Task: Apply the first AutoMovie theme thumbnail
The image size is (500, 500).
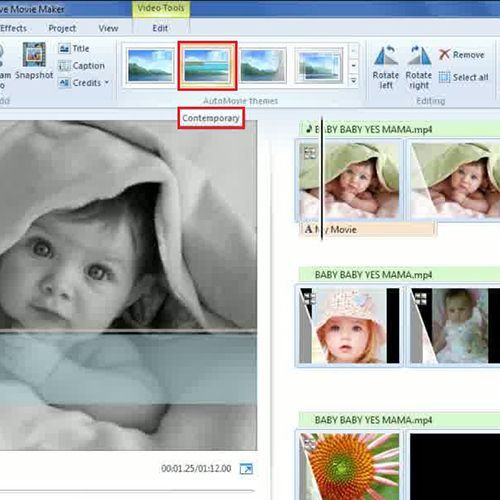Action: pyautogui.click(x=150, y=66)
